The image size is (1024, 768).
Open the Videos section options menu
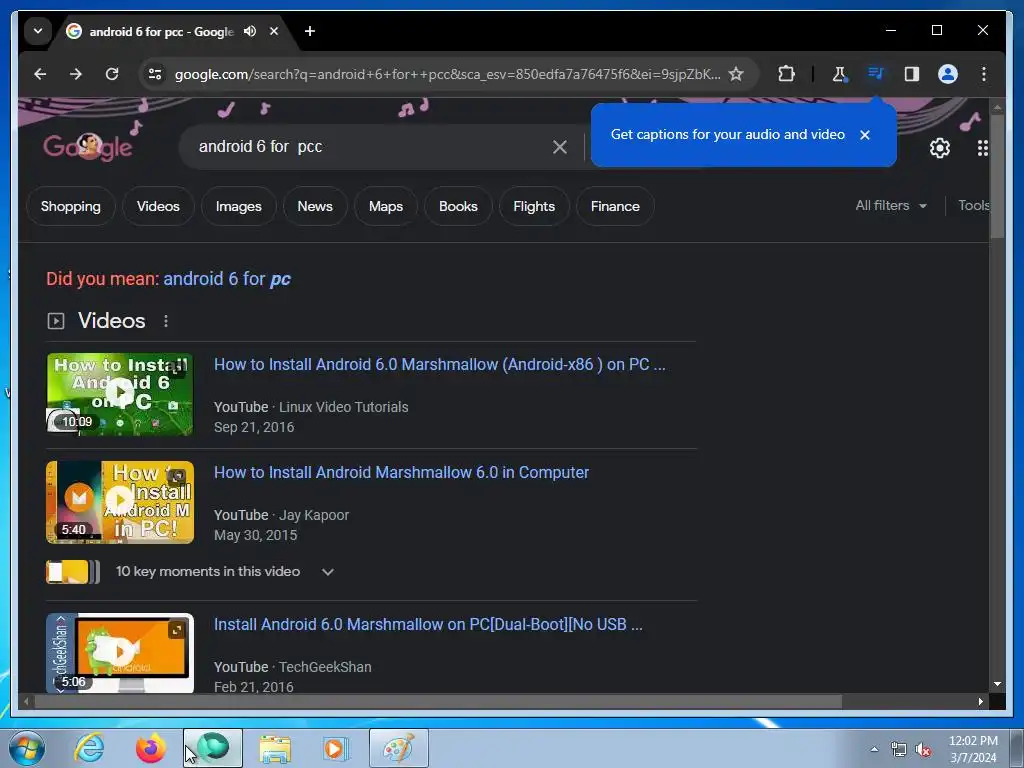click(166, 321)
